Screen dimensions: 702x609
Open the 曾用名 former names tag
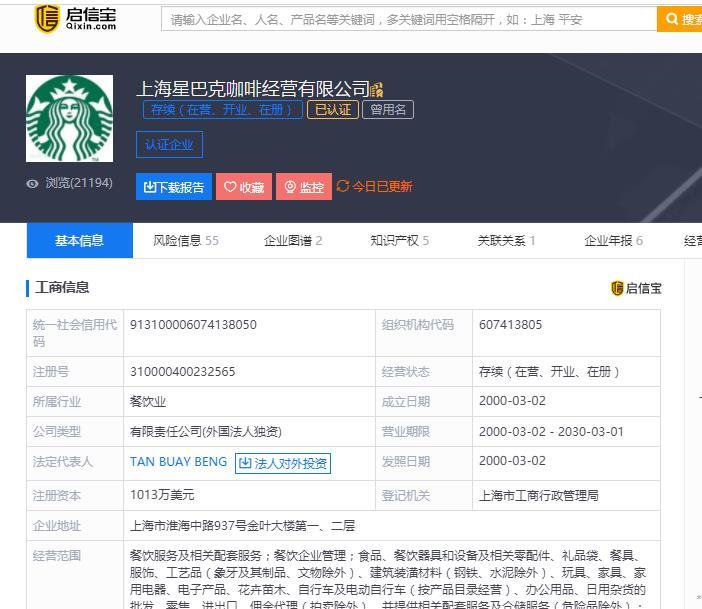click(388, 110)
